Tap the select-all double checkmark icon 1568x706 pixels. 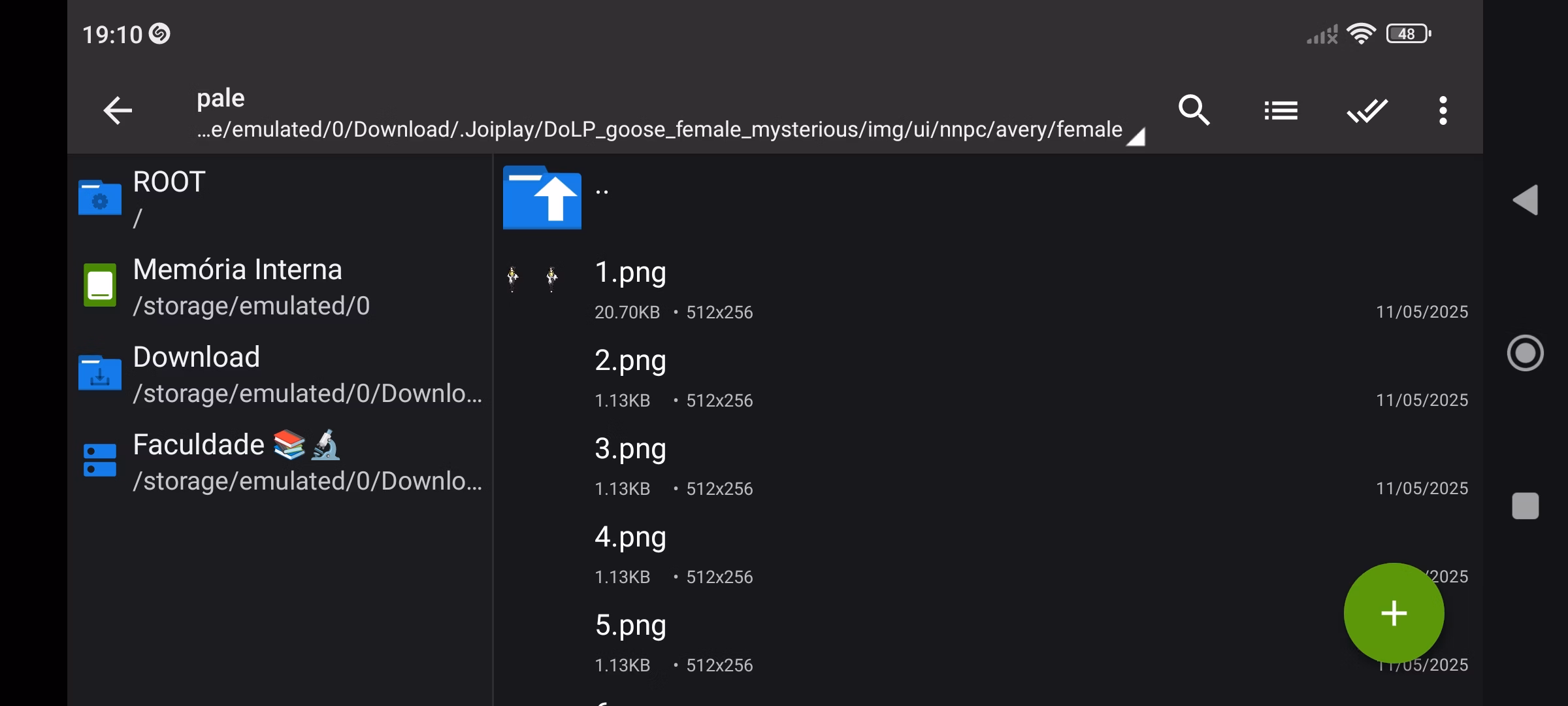[1367, 110]
